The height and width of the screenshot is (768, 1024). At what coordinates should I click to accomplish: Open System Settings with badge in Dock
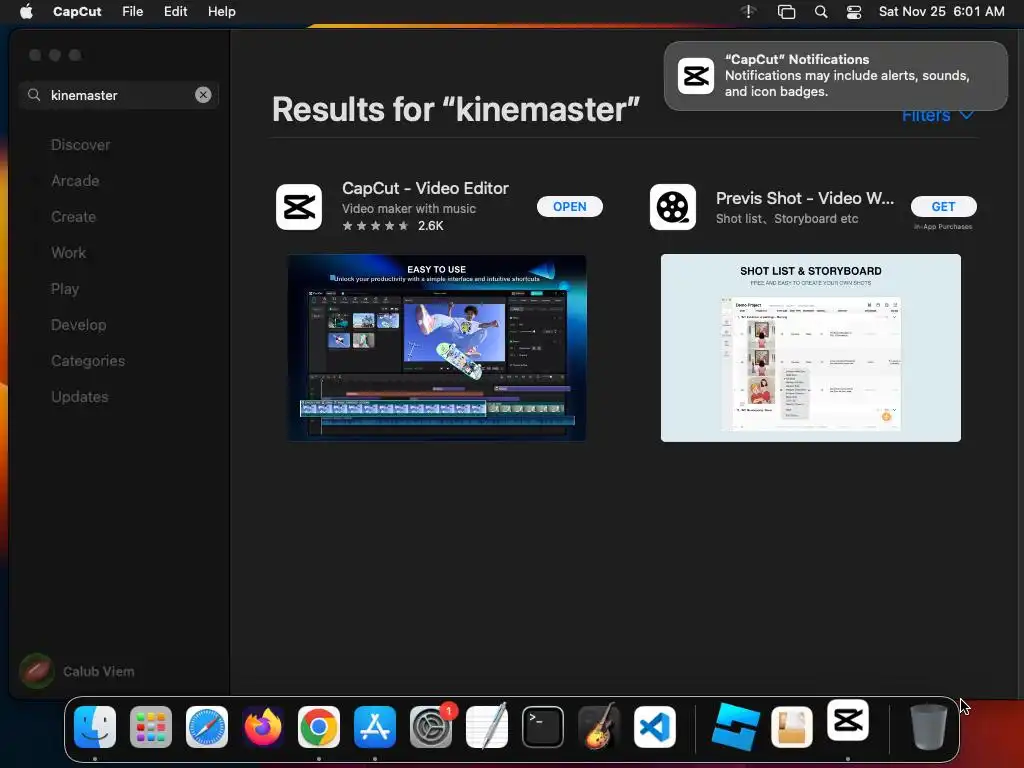tap(431, 727)
